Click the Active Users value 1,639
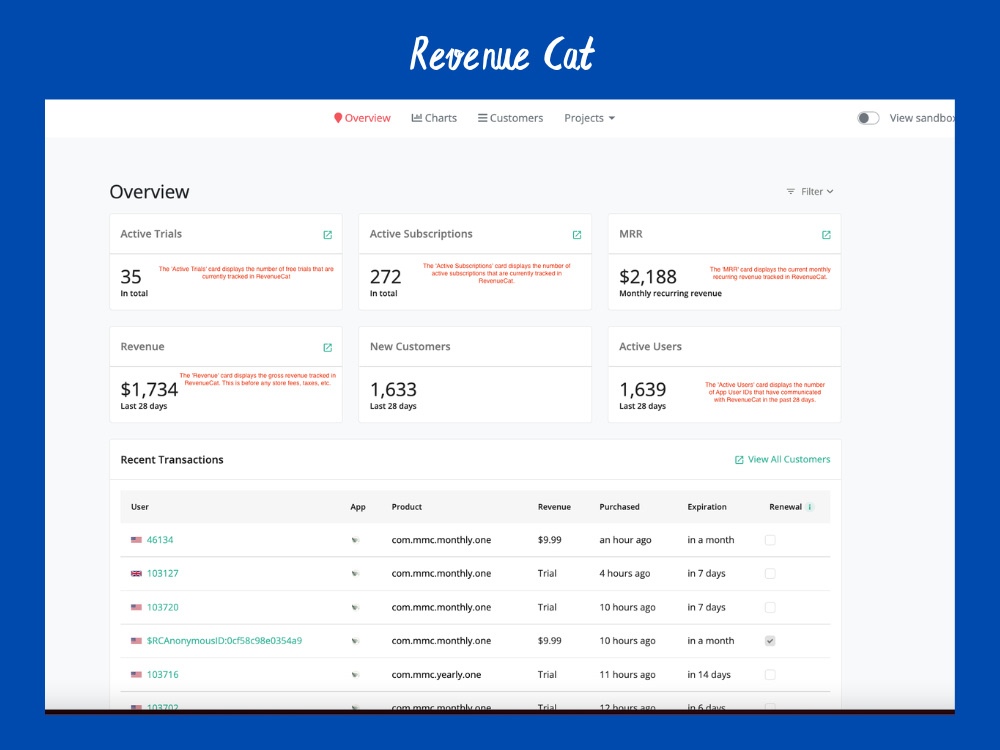Screen dimensions: 1000x750 (643, 389)
